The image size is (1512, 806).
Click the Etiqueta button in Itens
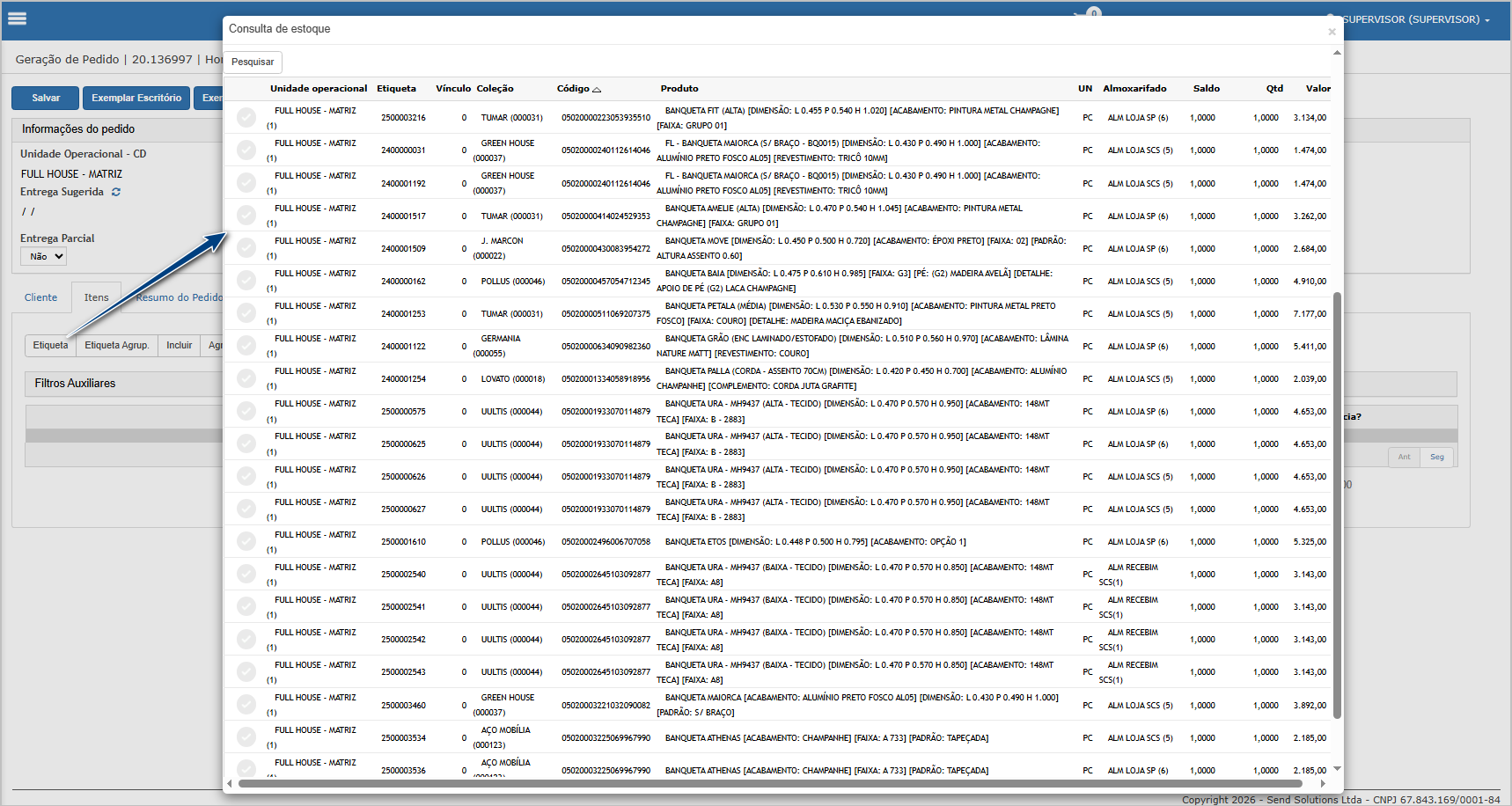point(50,345)
